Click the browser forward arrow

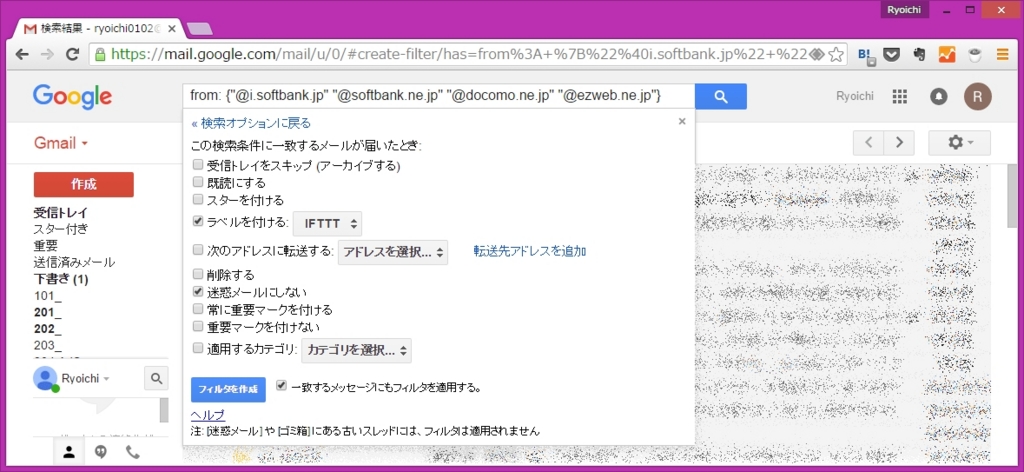tap(47, 54)
